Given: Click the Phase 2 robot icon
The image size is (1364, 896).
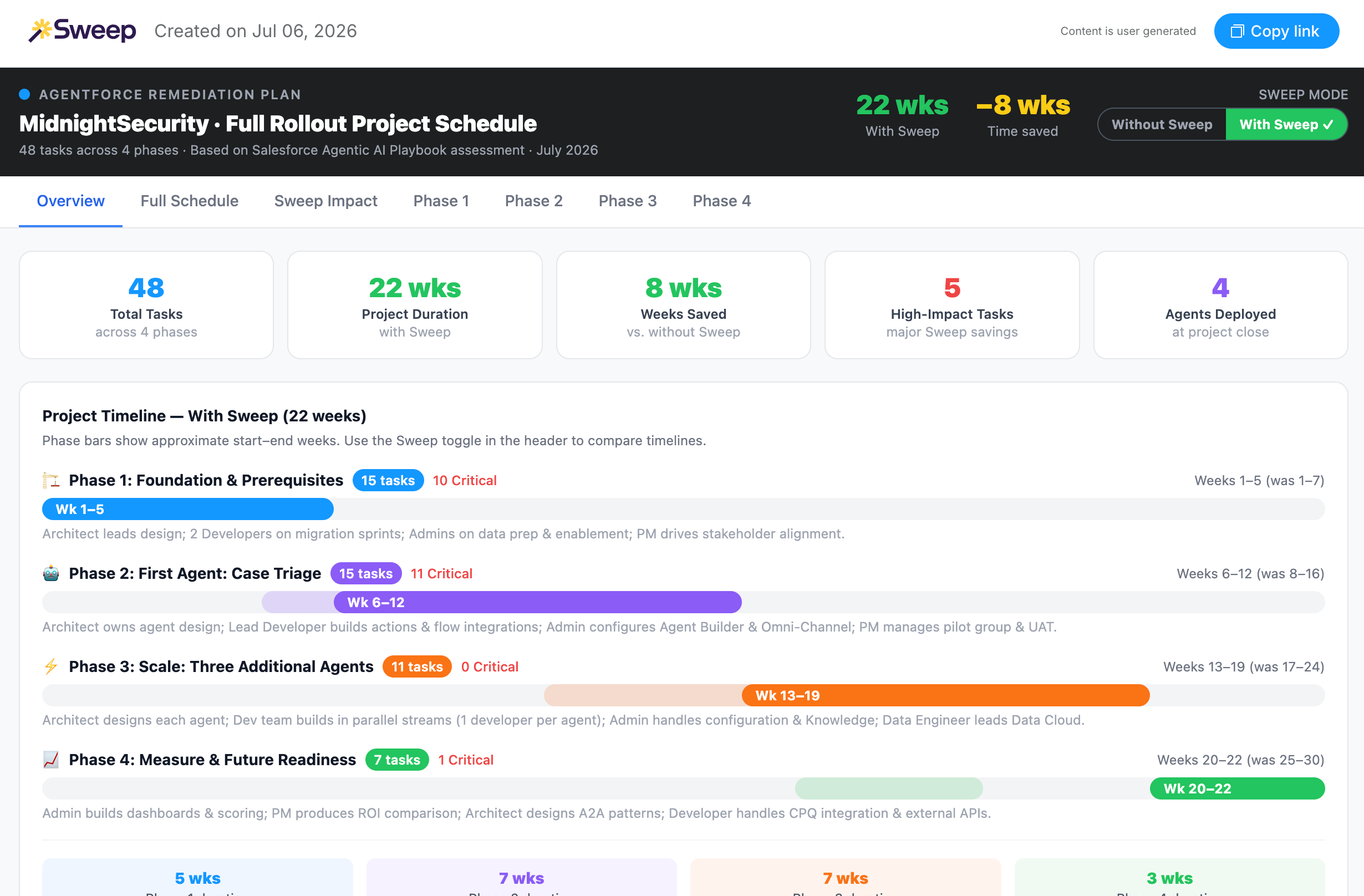Looking at the screenshot, I should pyautogui.click(x=51, y=573).
